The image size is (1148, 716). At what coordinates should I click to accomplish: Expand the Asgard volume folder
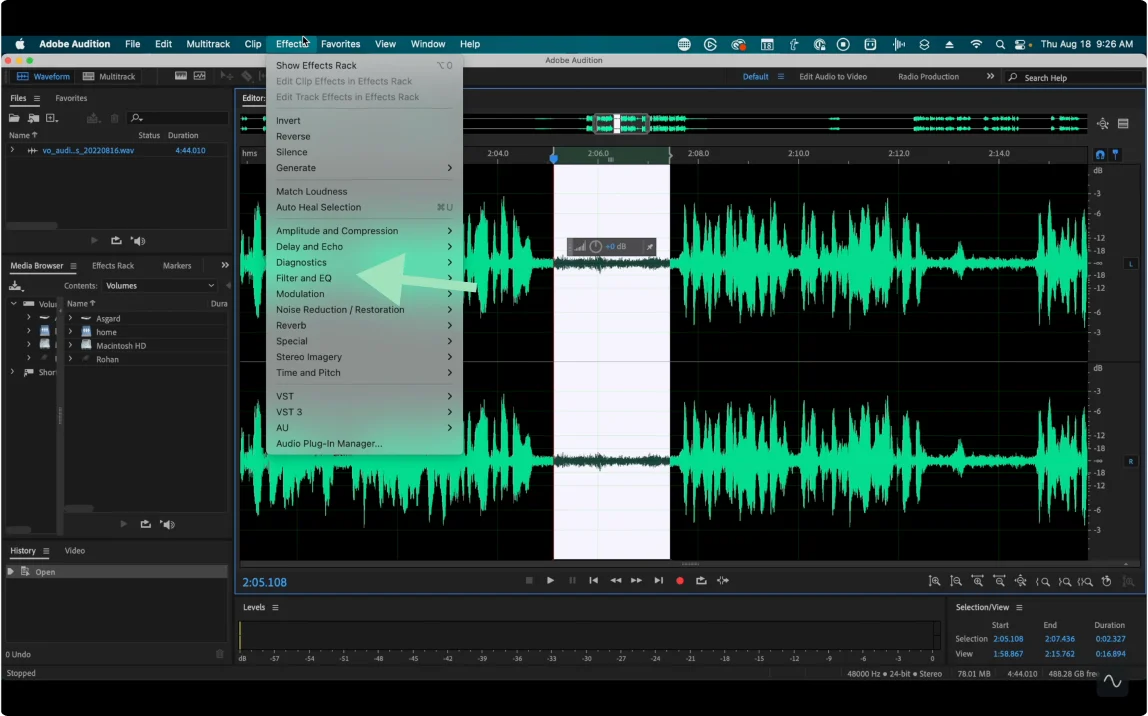pos(70,318)
